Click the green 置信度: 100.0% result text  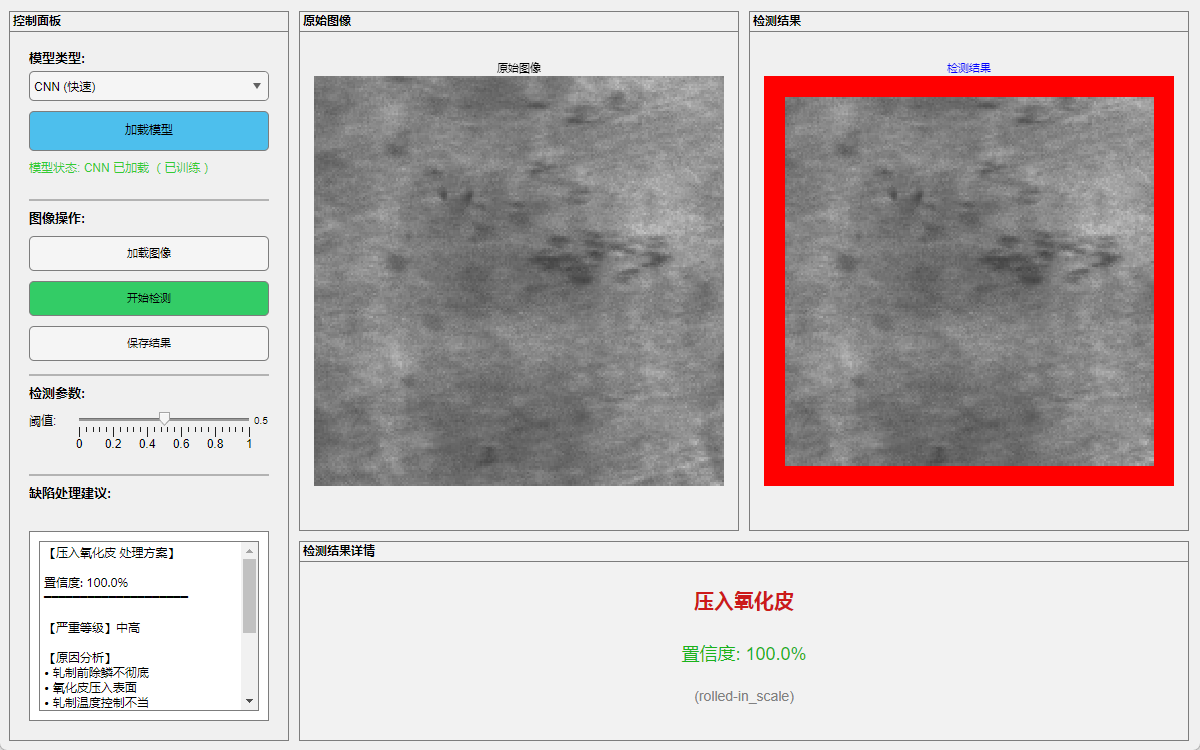pos(743,654)
